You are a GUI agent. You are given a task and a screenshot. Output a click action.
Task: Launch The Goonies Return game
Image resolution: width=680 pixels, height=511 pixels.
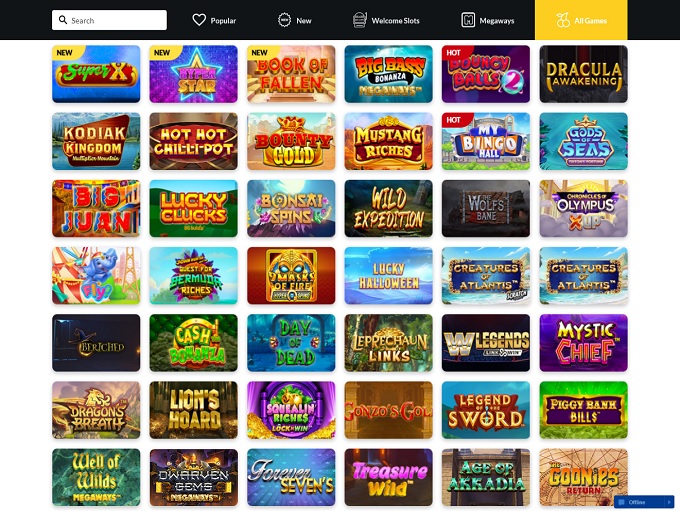coord(583,478)
